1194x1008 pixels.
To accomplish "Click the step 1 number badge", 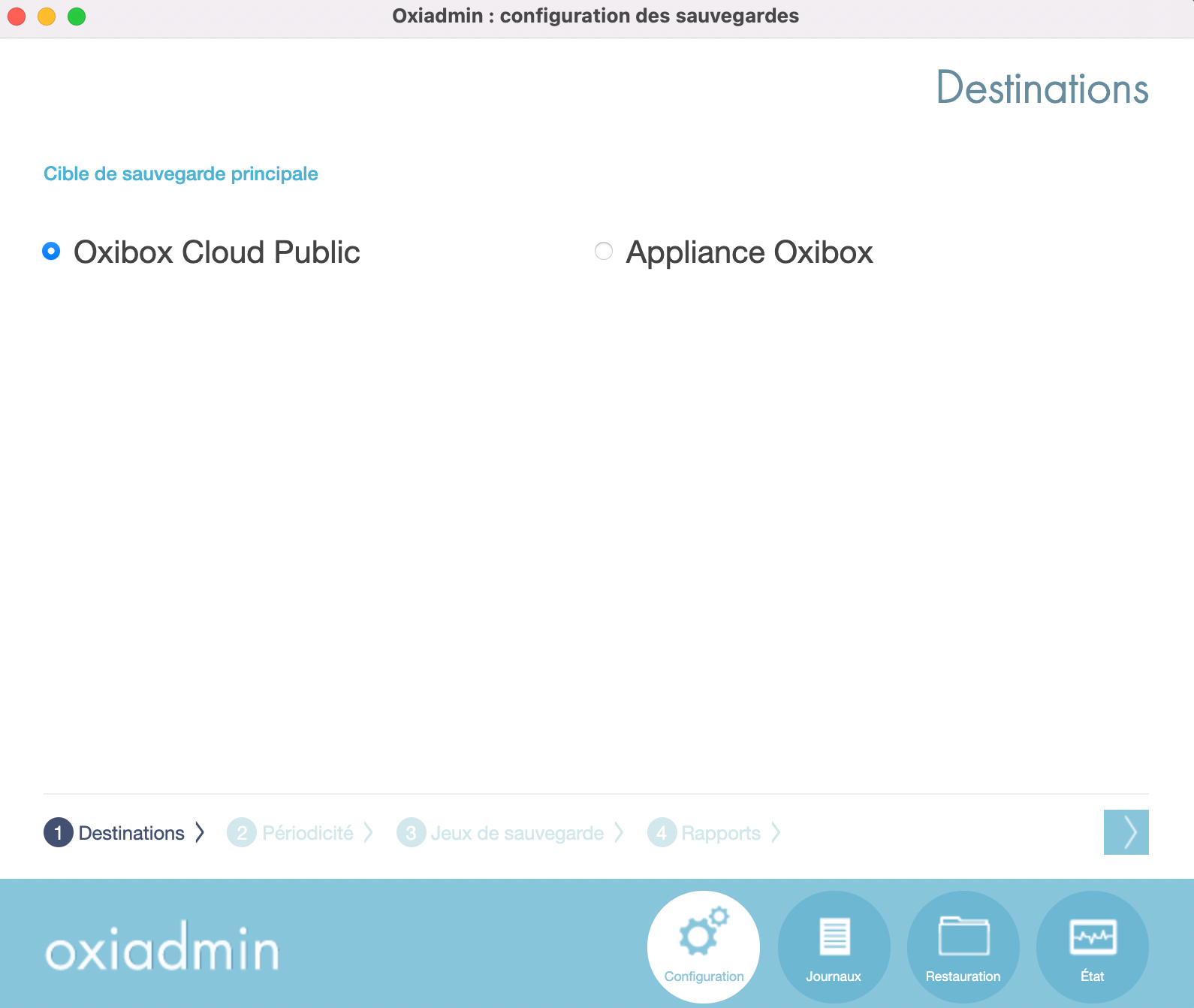I will pos(59,832).
